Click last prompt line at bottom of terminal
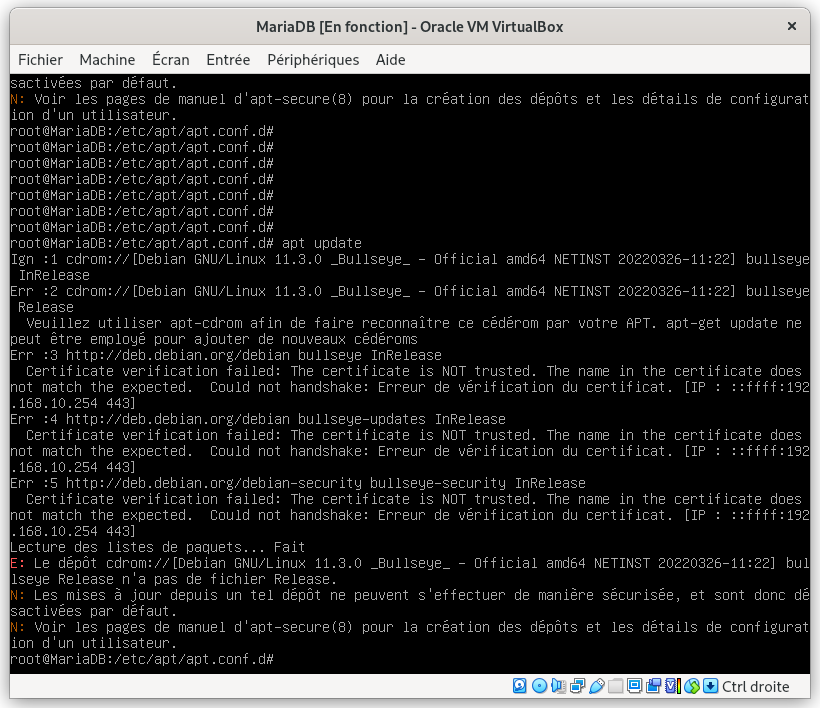 tap(142, 659)
